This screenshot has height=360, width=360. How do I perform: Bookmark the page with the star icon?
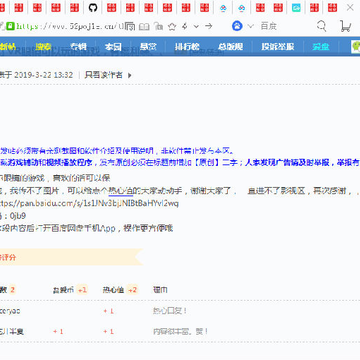172,26
